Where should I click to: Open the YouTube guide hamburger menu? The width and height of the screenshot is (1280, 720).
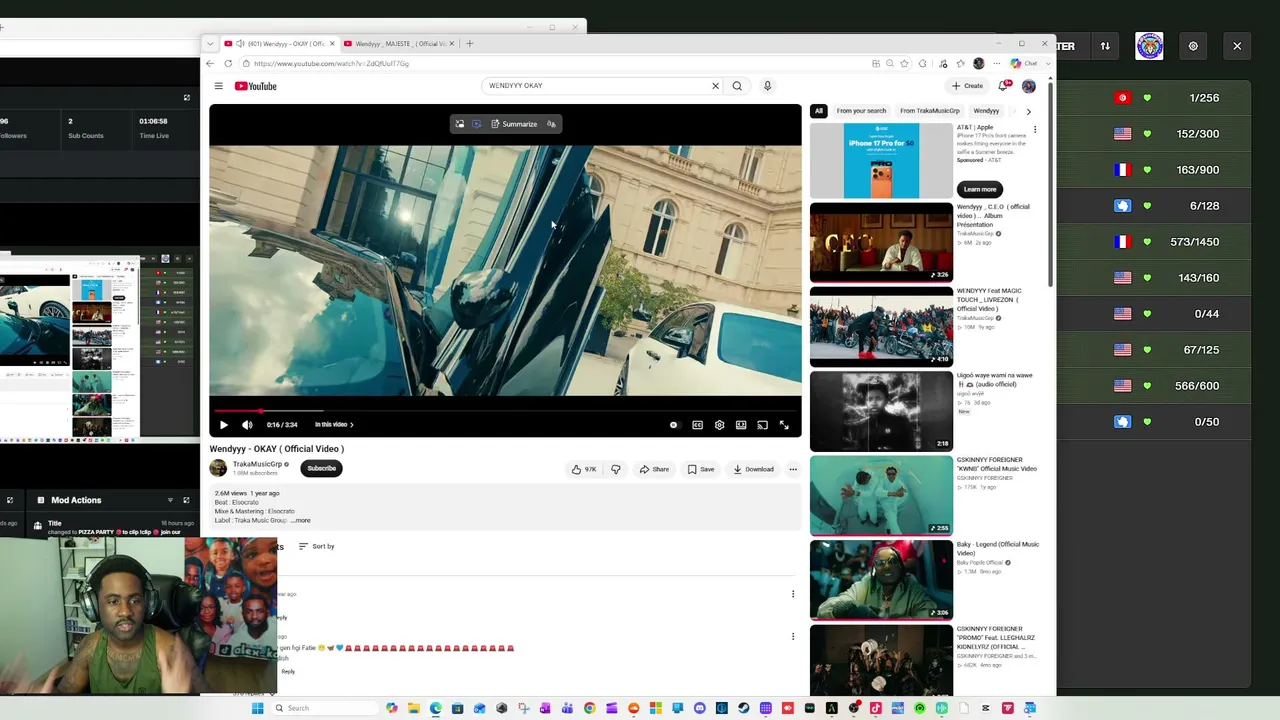(x=218, y=86)
